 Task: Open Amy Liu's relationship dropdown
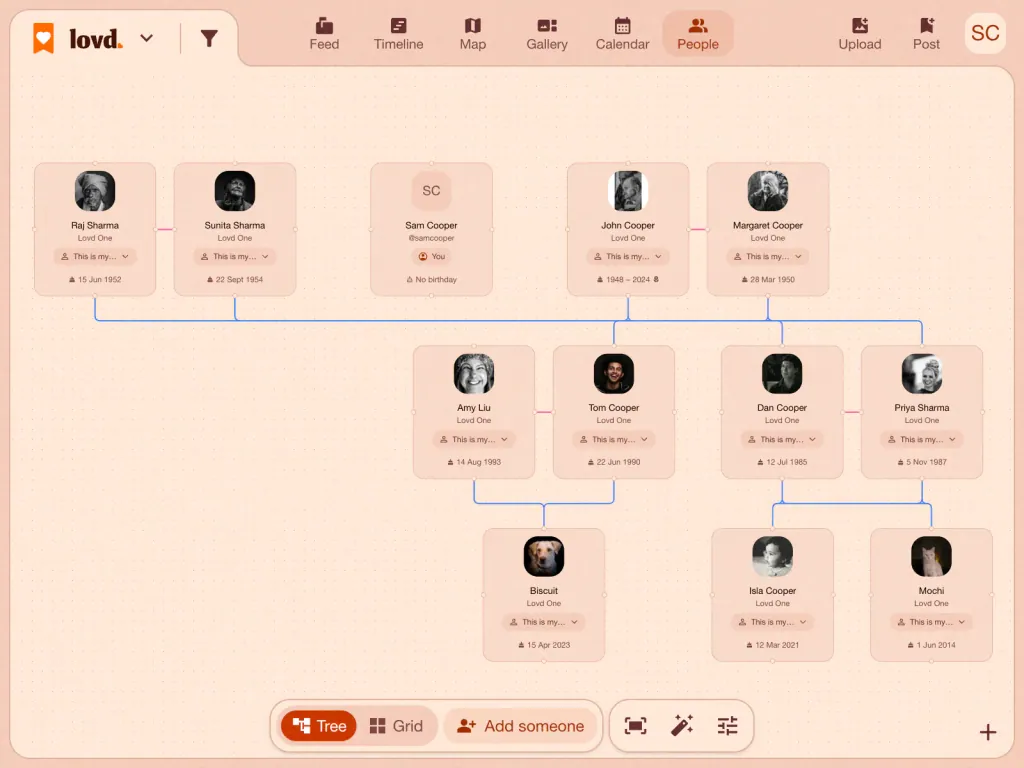tap(474, 440)
